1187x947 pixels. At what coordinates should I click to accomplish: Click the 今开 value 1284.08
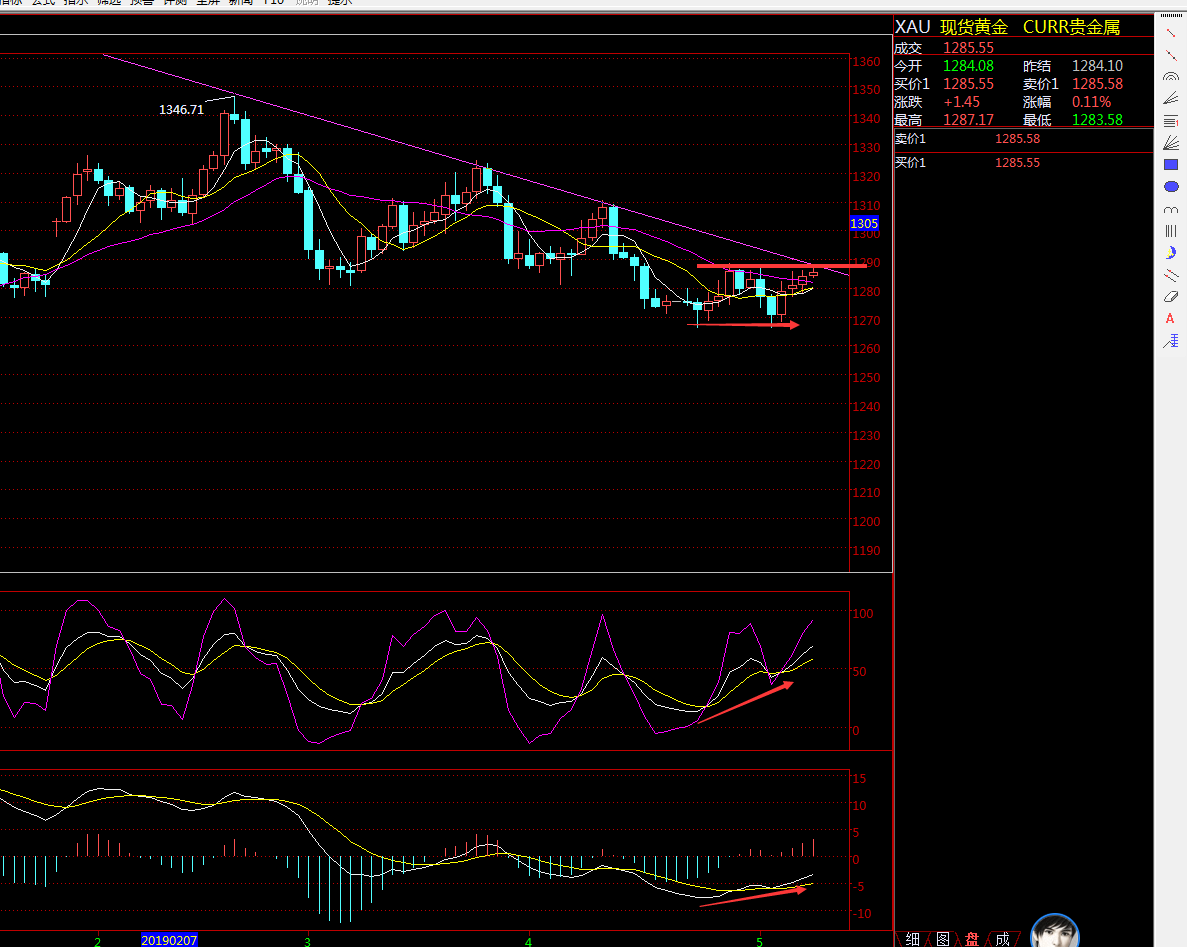coord(968,66)
